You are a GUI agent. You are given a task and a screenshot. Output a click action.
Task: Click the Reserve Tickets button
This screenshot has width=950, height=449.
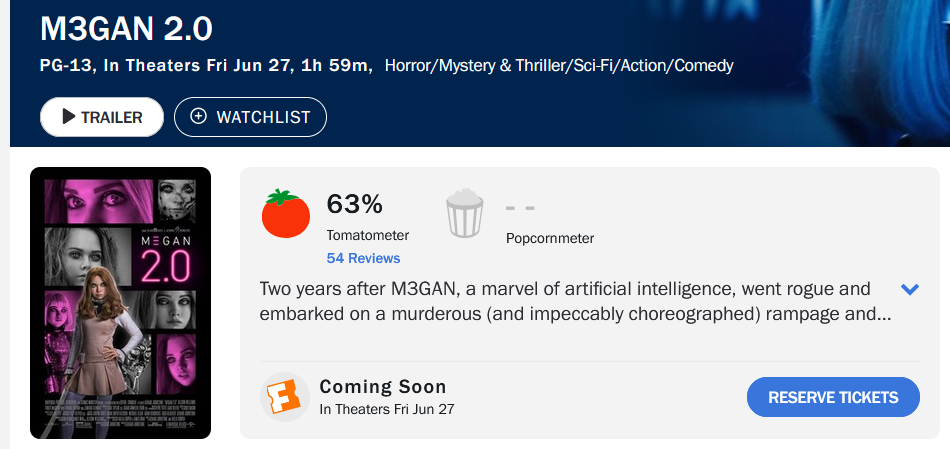[x=833, y=397]
